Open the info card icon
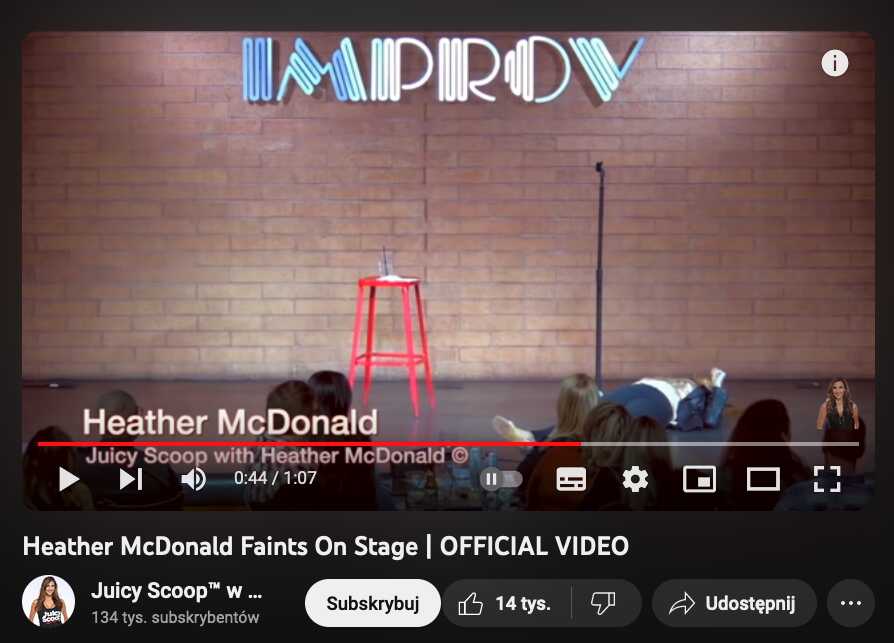 (x=835, y=63)
